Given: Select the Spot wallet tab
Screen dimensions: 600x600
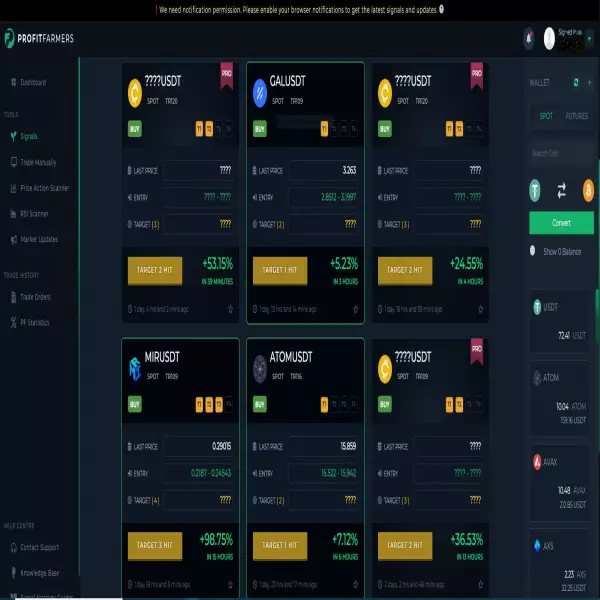Looking at the screenshot, I should click(546, 116).
